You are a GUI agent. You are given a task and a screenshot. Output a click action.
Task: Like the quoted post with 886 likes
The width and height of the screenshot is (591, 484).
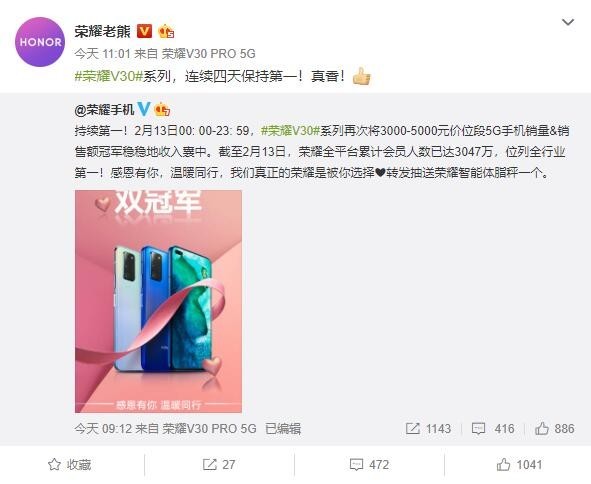tap(554, 429)
